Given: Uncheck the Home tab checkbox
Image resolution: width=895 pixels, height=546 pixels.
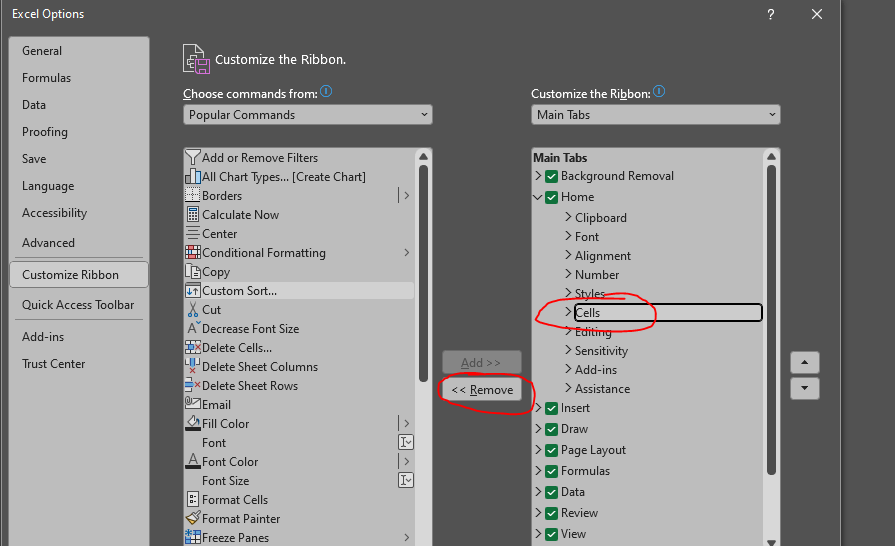Looking at the screenshot, I should click(x=551, y=197).
